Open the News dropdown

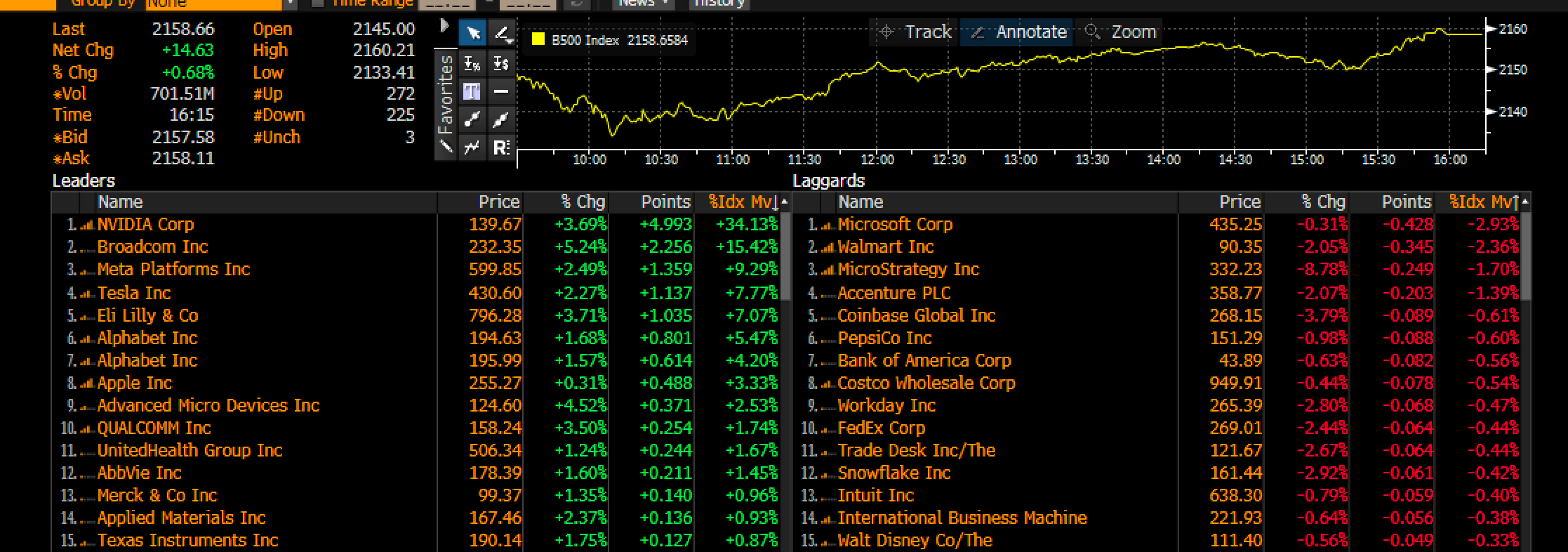click(x=643, y=4)
